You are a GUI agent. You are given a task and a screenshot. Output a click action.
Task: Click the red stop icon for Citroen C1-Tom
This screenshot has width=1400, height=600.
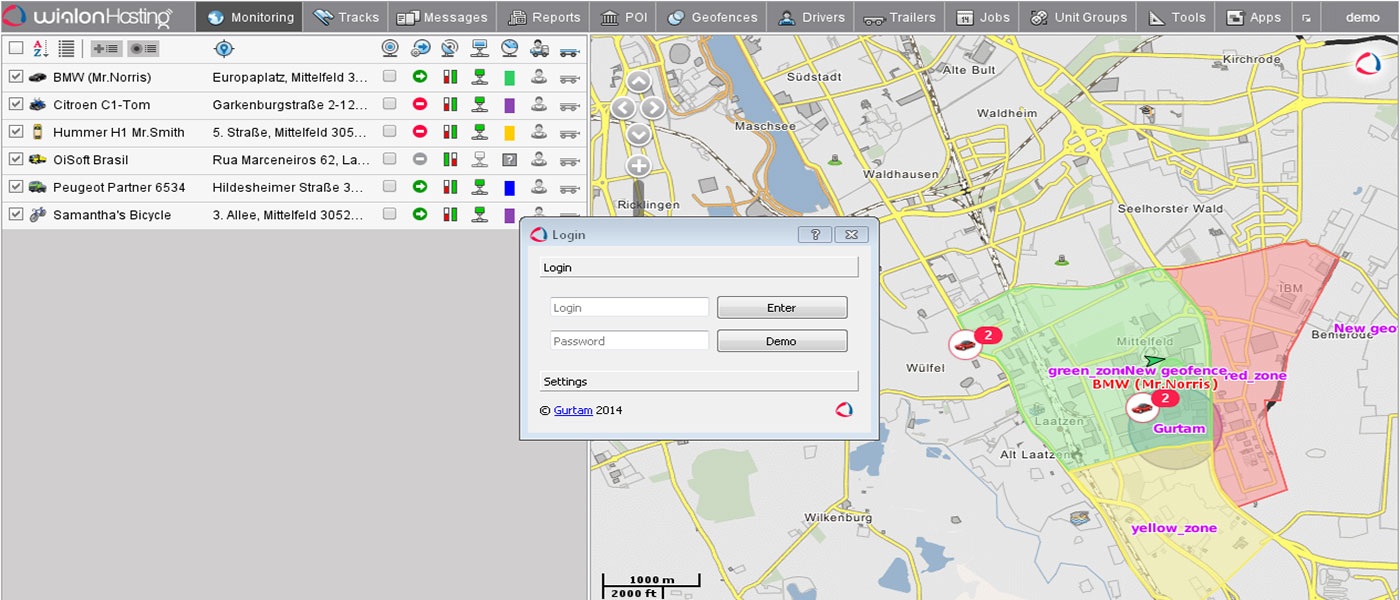pos(420,104)
